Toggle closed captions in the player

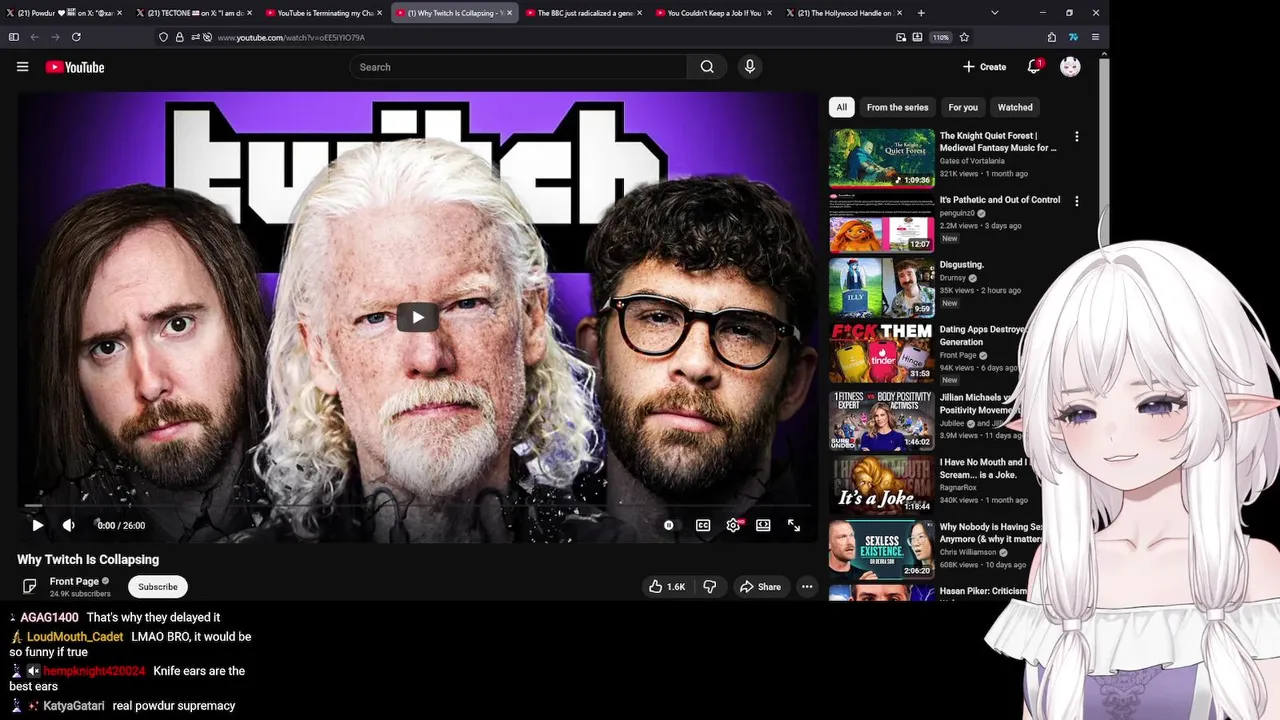coord(703,525)
